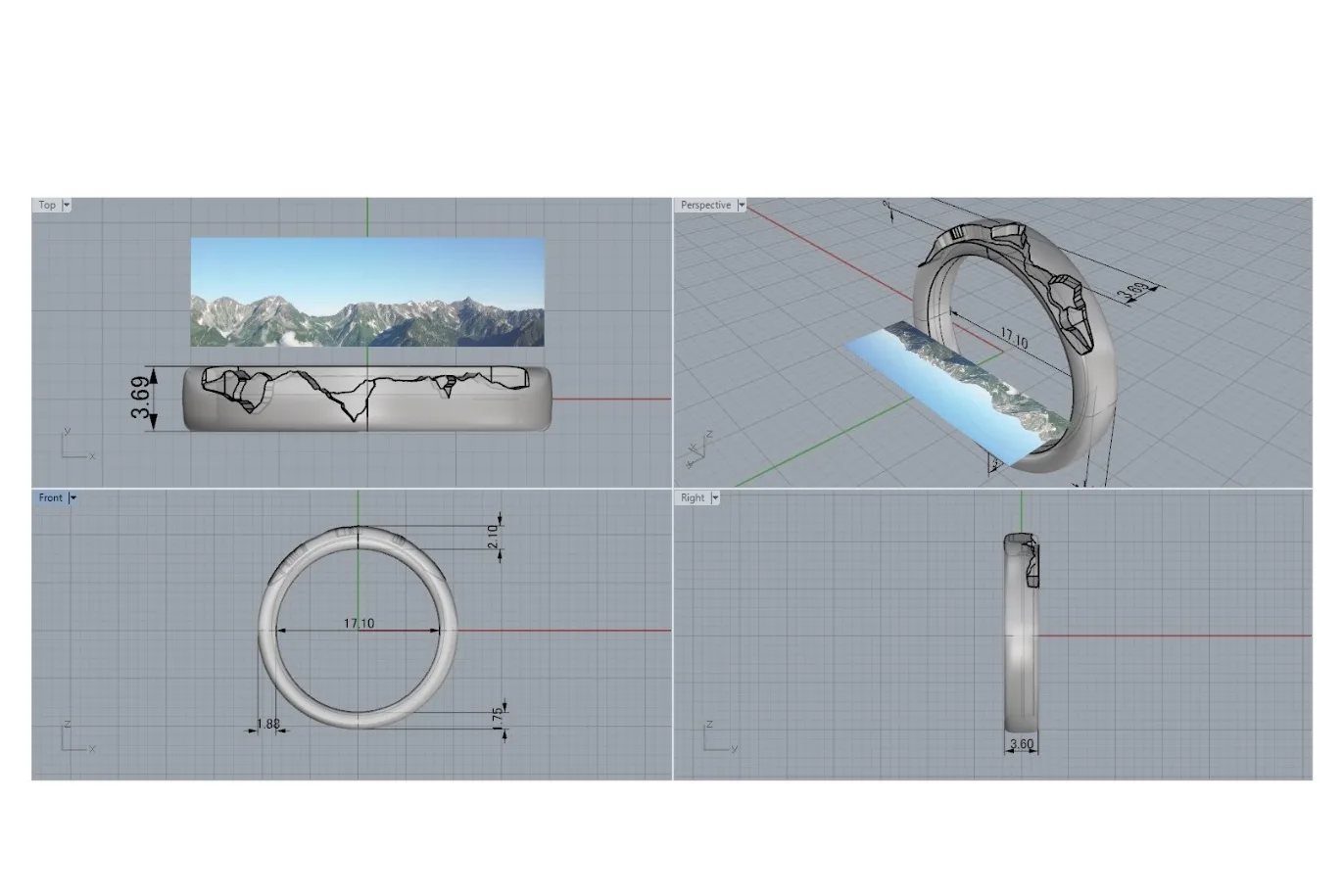Click the world axes icon in Perspective viewport

tap(698, 448)
